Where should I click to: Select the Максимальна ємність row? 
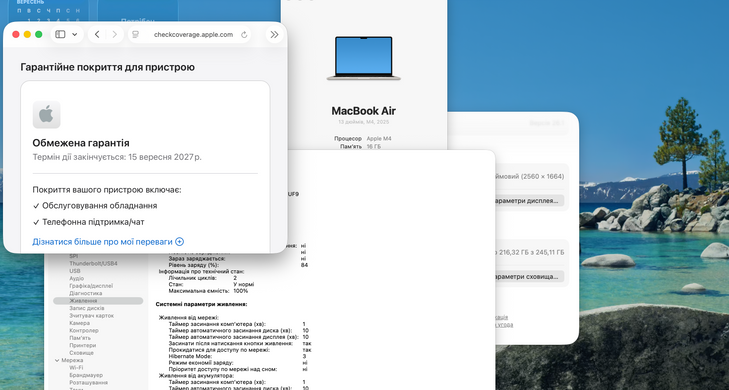click(208, 291)
